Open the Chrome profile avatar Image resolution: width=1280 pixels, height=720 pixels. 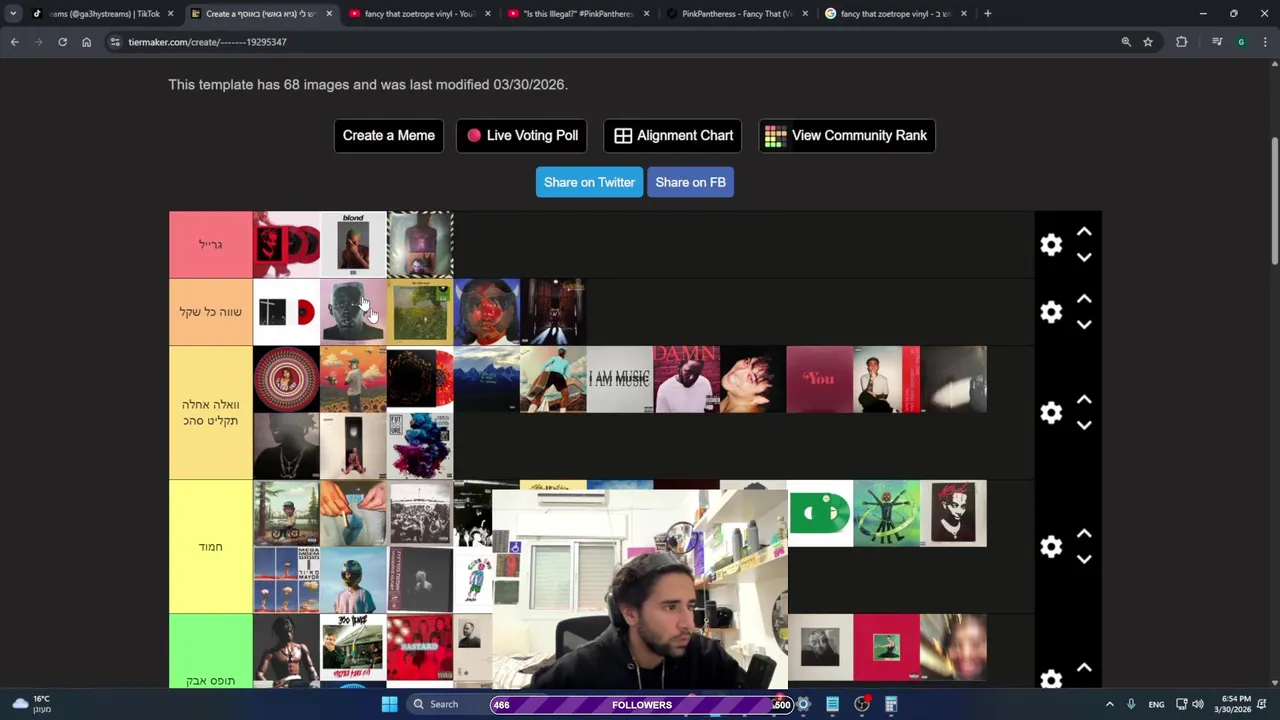tap(1241, 42)
